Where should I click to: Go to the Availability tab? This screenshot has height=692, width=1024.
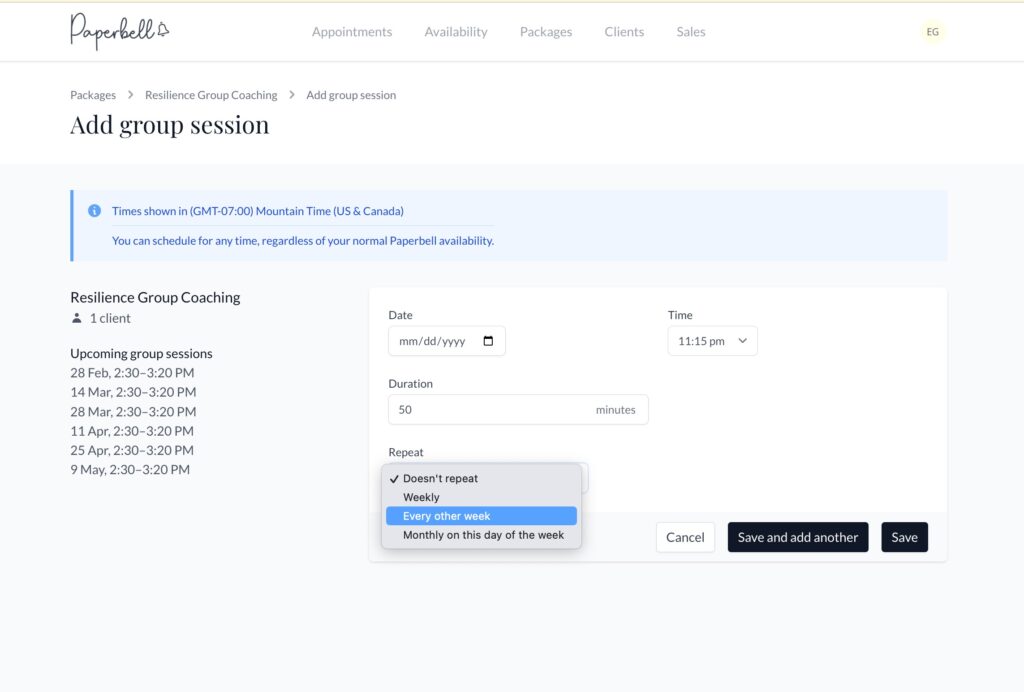point(455,32)
